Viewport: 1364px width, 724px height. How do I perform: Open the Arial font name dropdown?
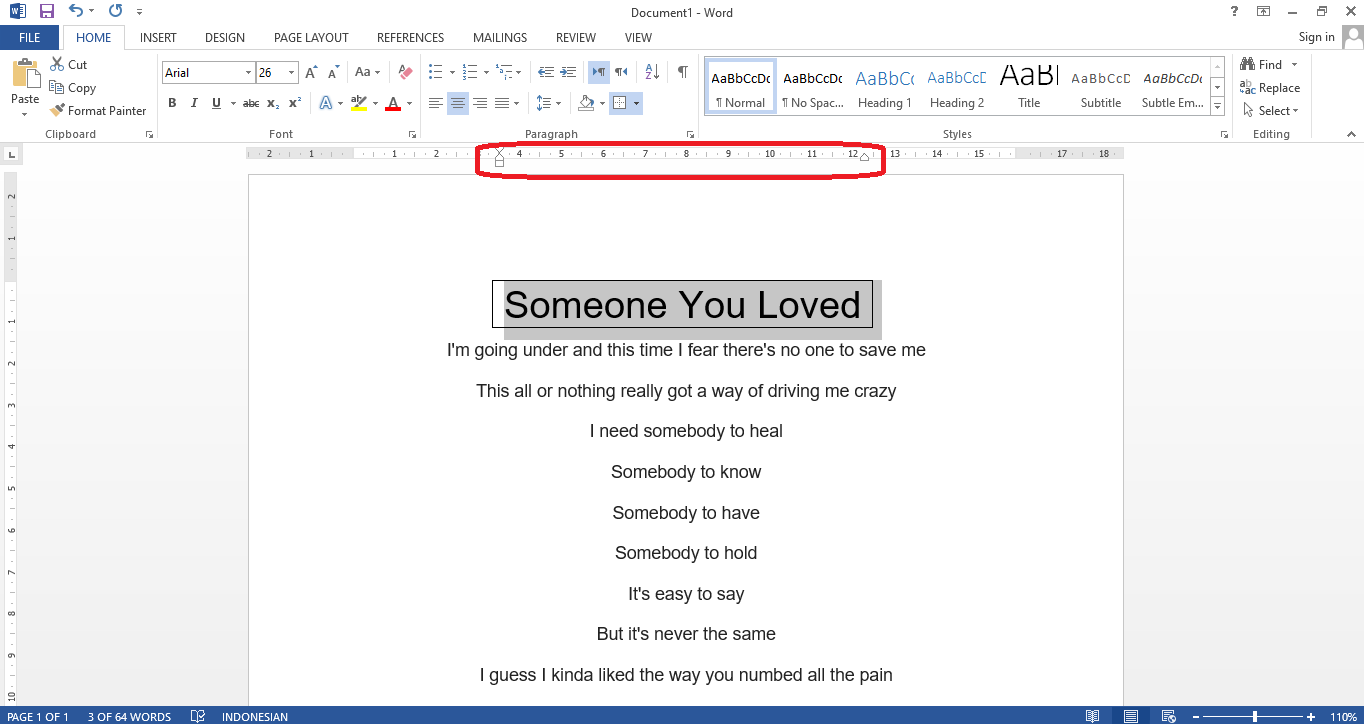pyautogui.click(x=248, y=73)
